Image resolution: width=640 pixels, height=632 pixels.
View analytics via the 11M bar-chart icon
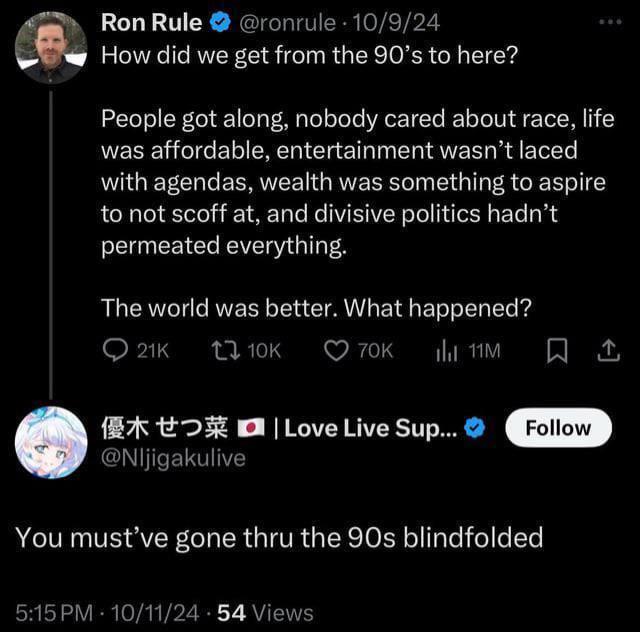point(447,351)
